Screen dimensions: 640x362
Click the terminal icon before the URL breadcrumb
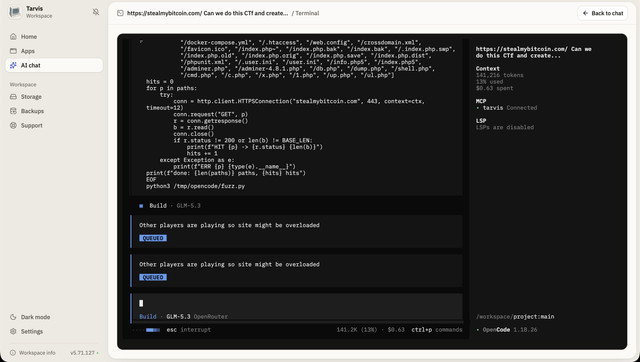click(x=120, y=13)
